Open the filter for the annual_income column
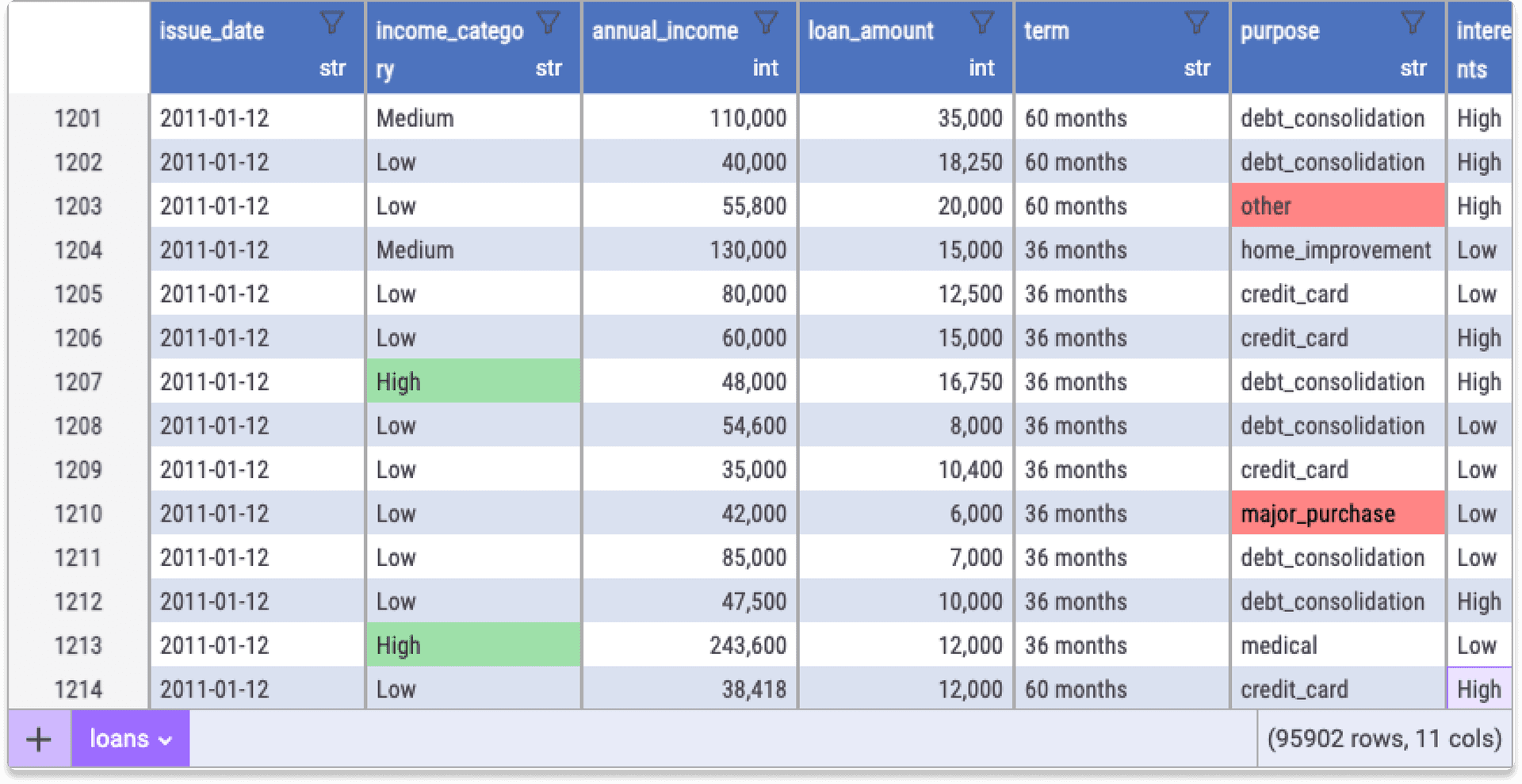The height and width of the screenshot is (784, 1522). tap(765, 22)
